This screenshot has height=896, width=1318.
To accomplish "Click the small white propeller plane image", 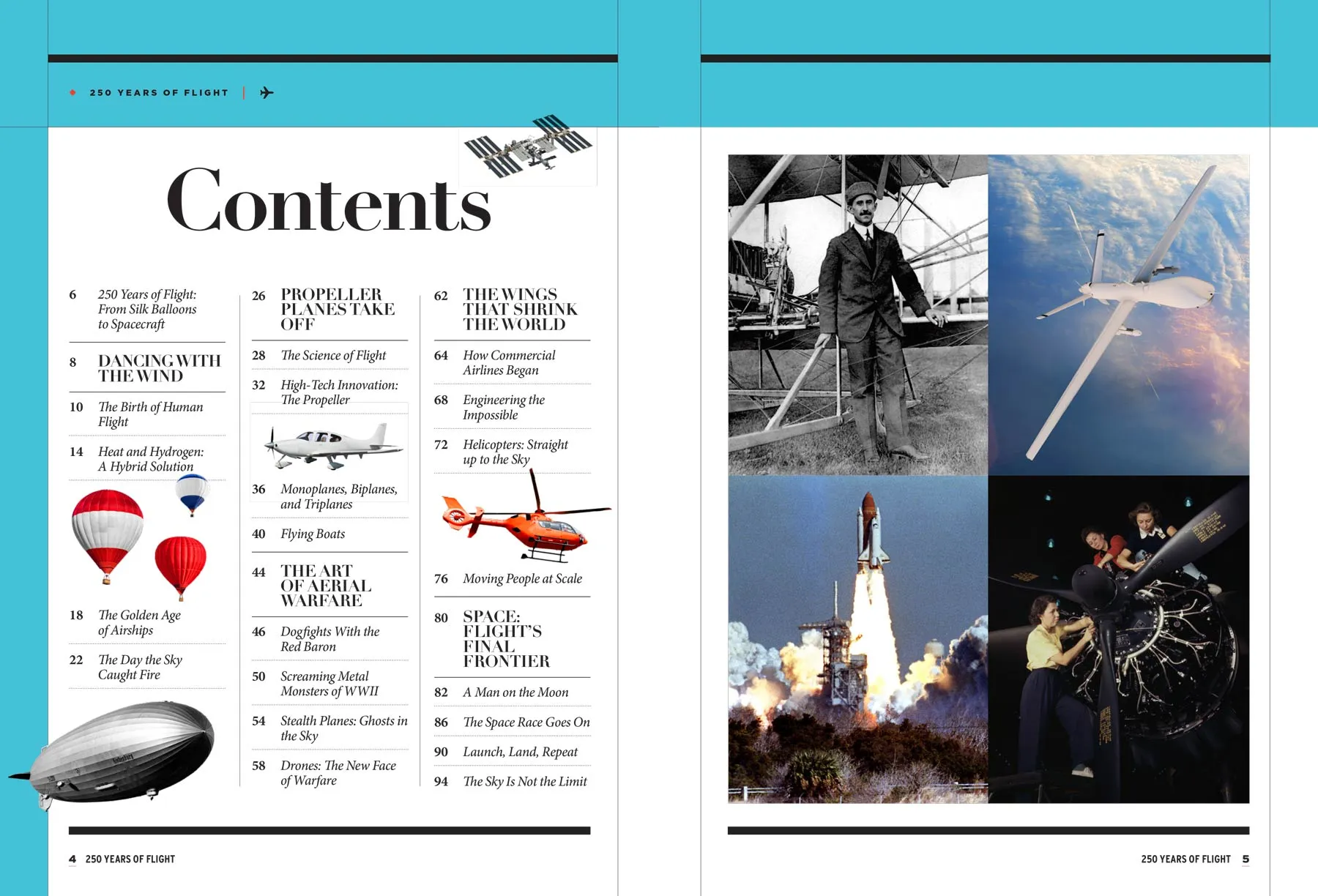I will pyautogui.click(x=333, y=445).
